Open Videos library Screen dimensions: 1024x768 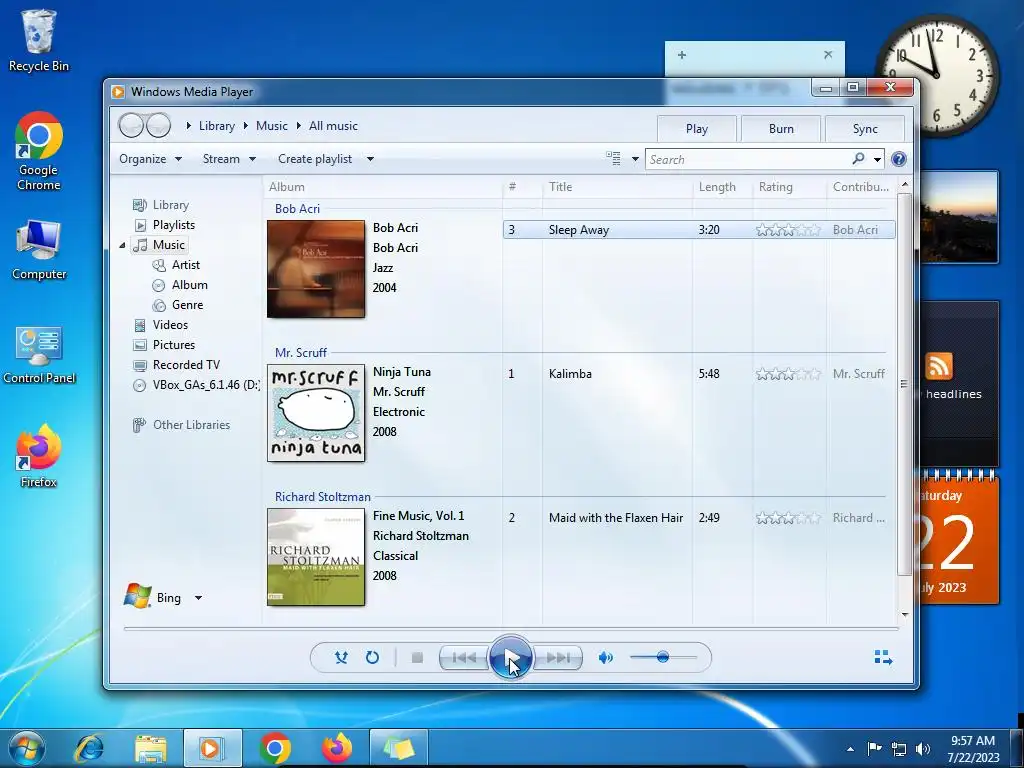(170, 325)
